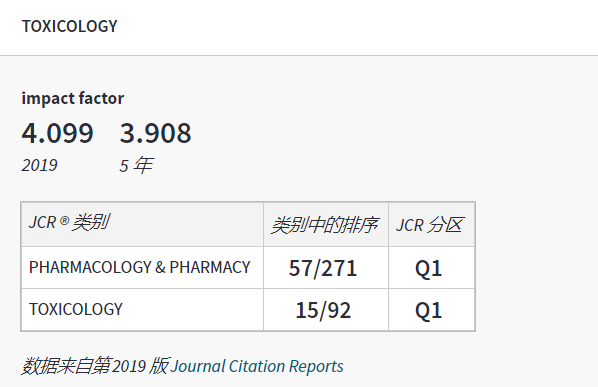Click the JCR 分区 column header
598x387 pixels.
click(x=431, y=224)
